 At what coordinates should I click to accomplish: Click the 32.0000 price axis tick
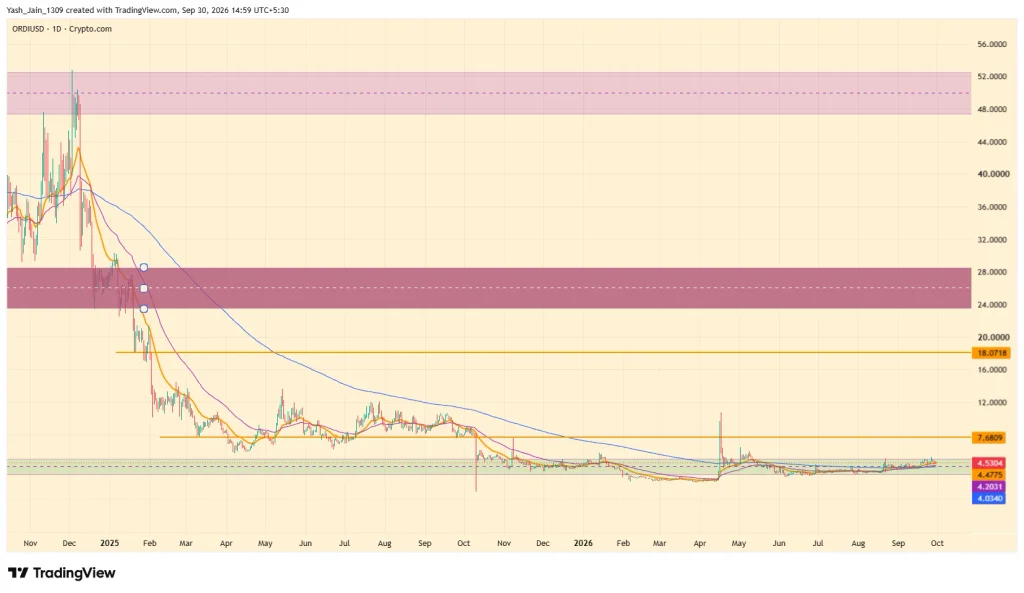coord(991,240)
